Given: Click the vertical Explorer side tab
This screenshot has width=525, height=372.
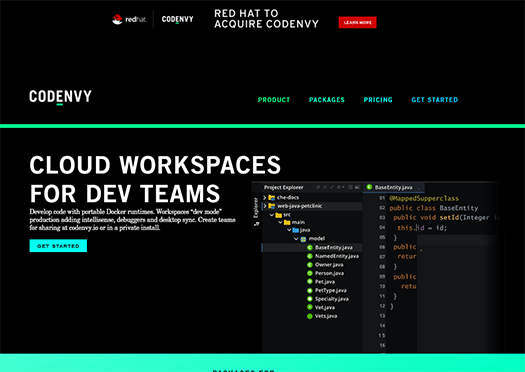Looking at the screenshot, I should point(256,208).
